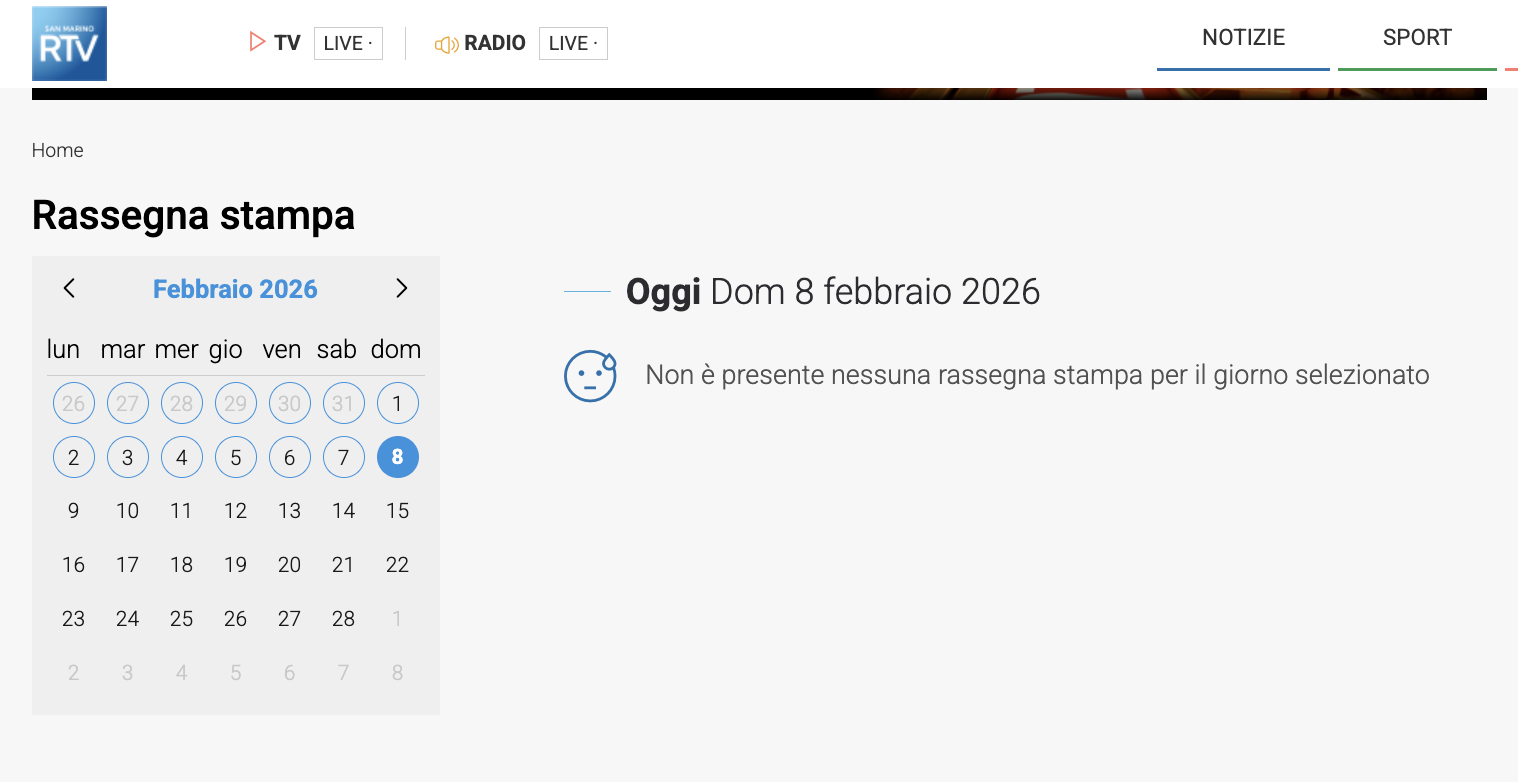Select February 1 in the calendar
Viewport: 1518px width, 782px height.
click(397, 404)
